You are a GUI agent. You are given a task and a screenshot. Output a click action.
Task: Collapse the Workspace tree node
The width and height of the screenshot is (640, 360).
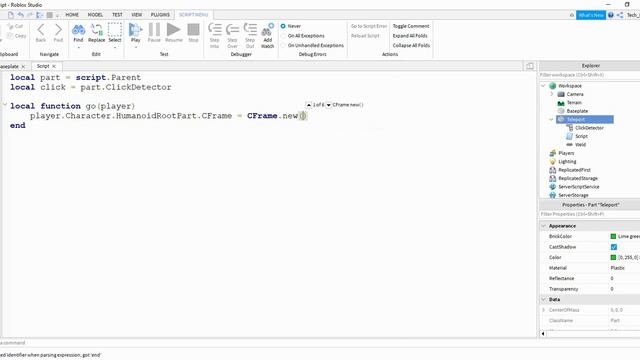[x=543, y=86]
